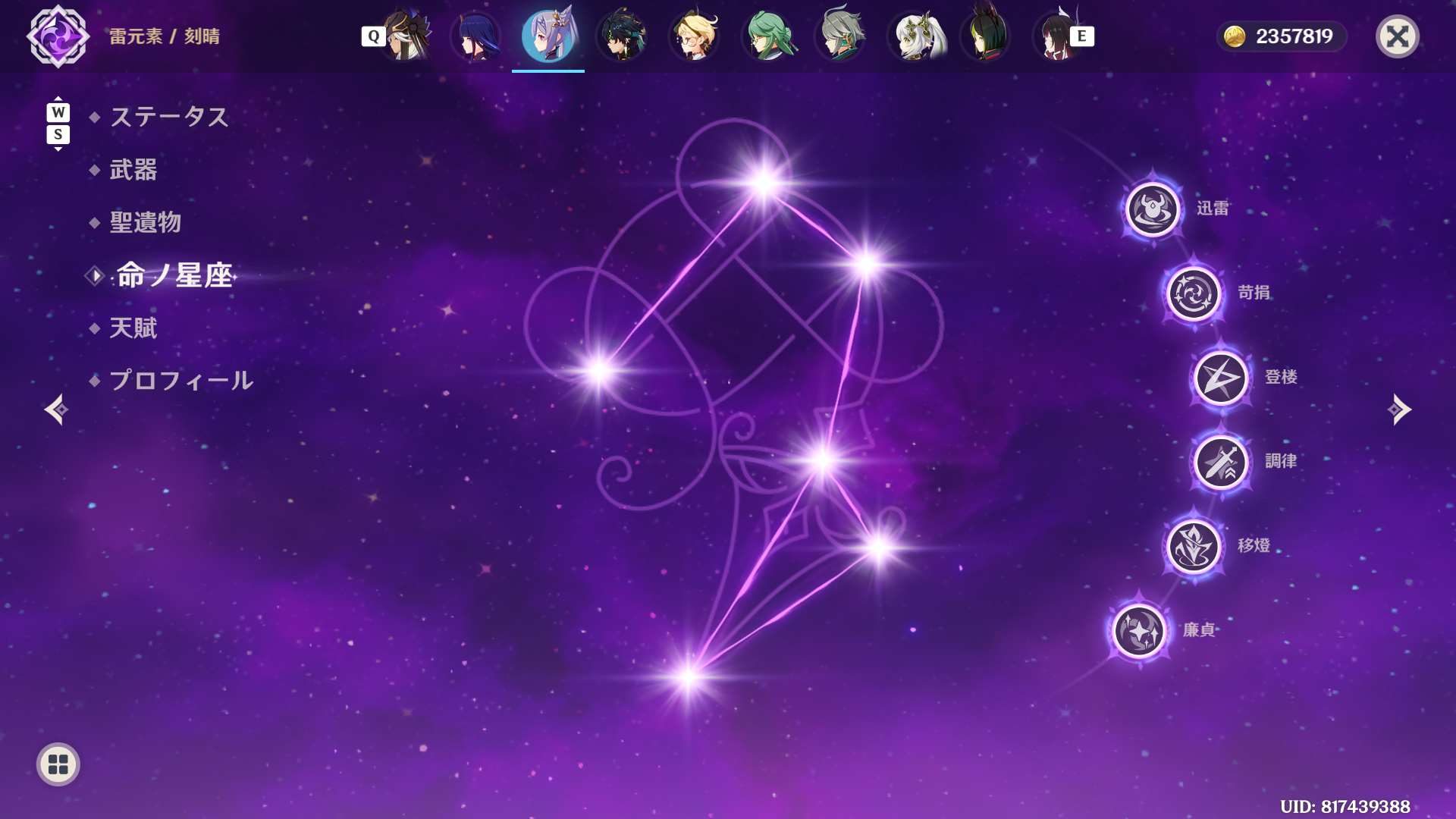This screenshot has height=819, width=1456.
Task: Click the Q key previous-character icon
Action: click(373, 36)
